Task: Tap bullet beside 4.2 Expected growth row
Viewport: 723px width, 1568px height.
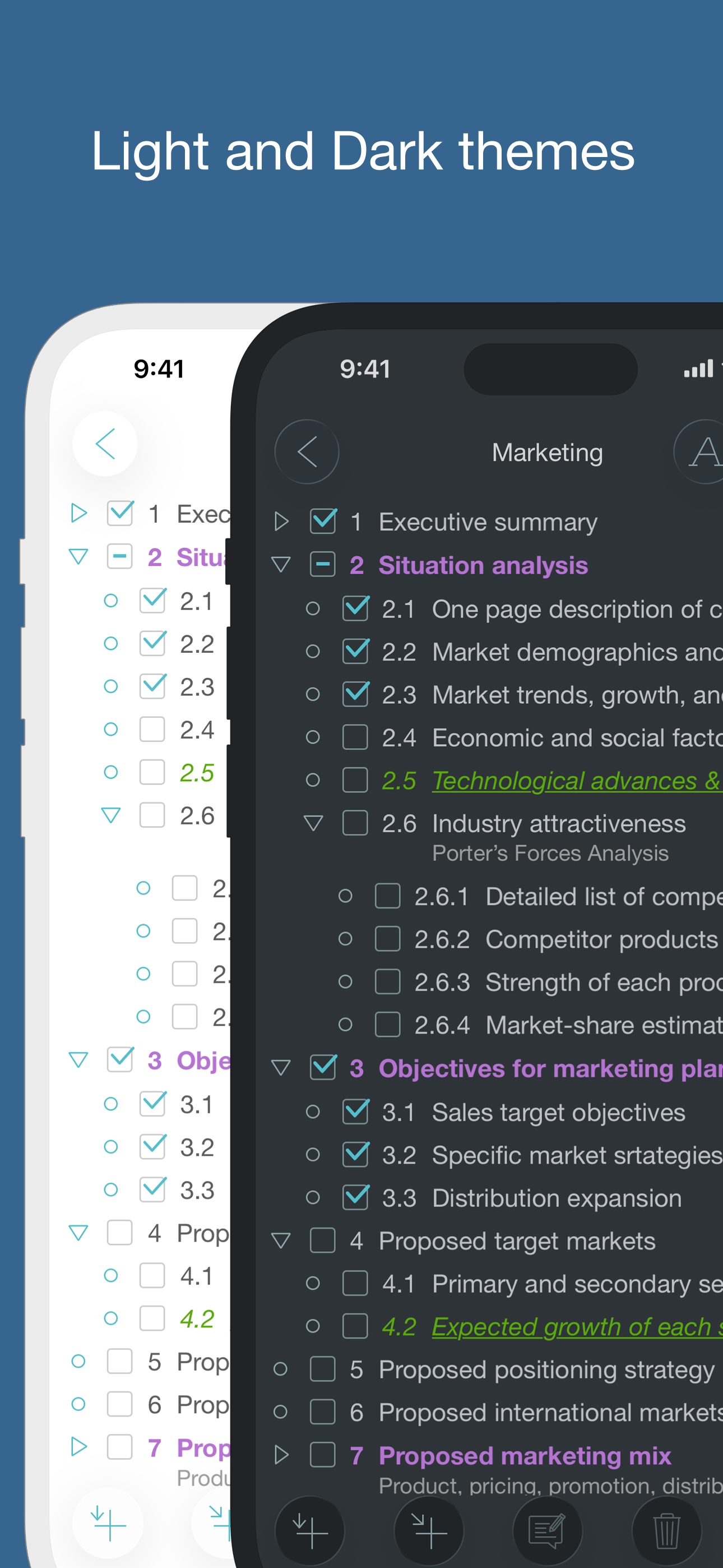Action: pos(313,1326)
